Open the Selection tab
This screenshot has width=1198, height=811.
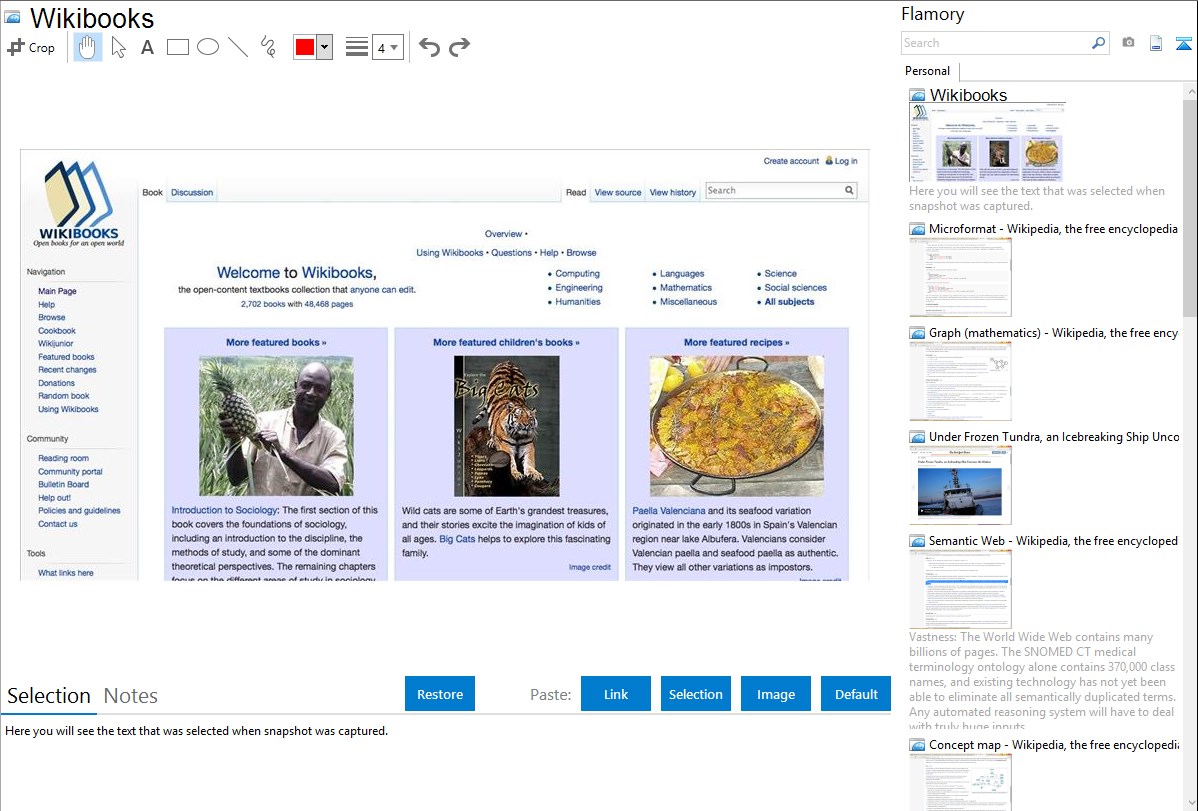click(49, 696)
